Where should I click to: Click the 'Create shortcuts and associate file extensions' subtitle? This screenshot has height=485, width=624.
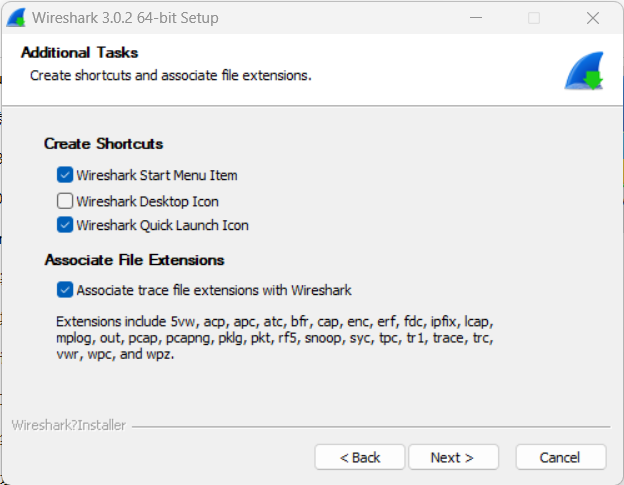pos(170,75)
